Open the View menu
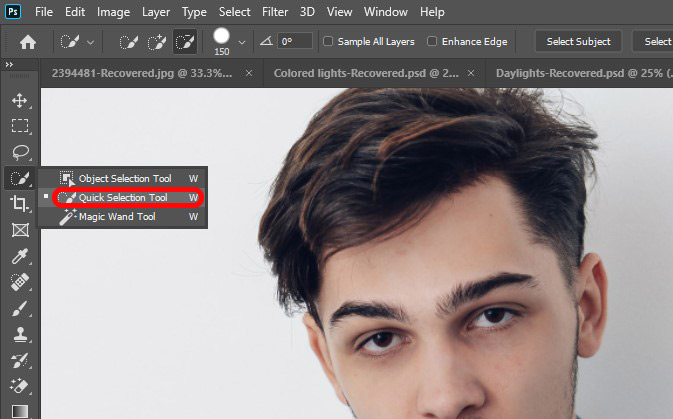The image size is (673, 419). pos(339,12)
